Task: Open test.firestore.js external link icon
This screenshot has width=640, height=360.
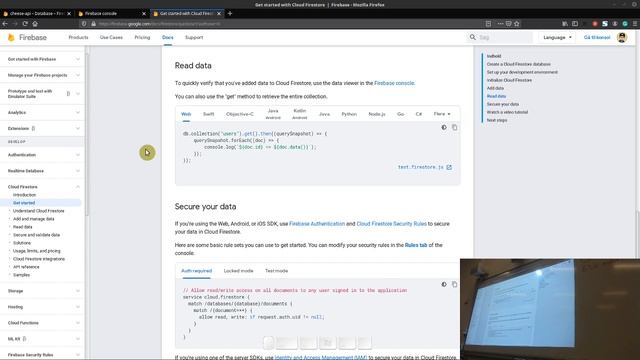Action: 449,167
